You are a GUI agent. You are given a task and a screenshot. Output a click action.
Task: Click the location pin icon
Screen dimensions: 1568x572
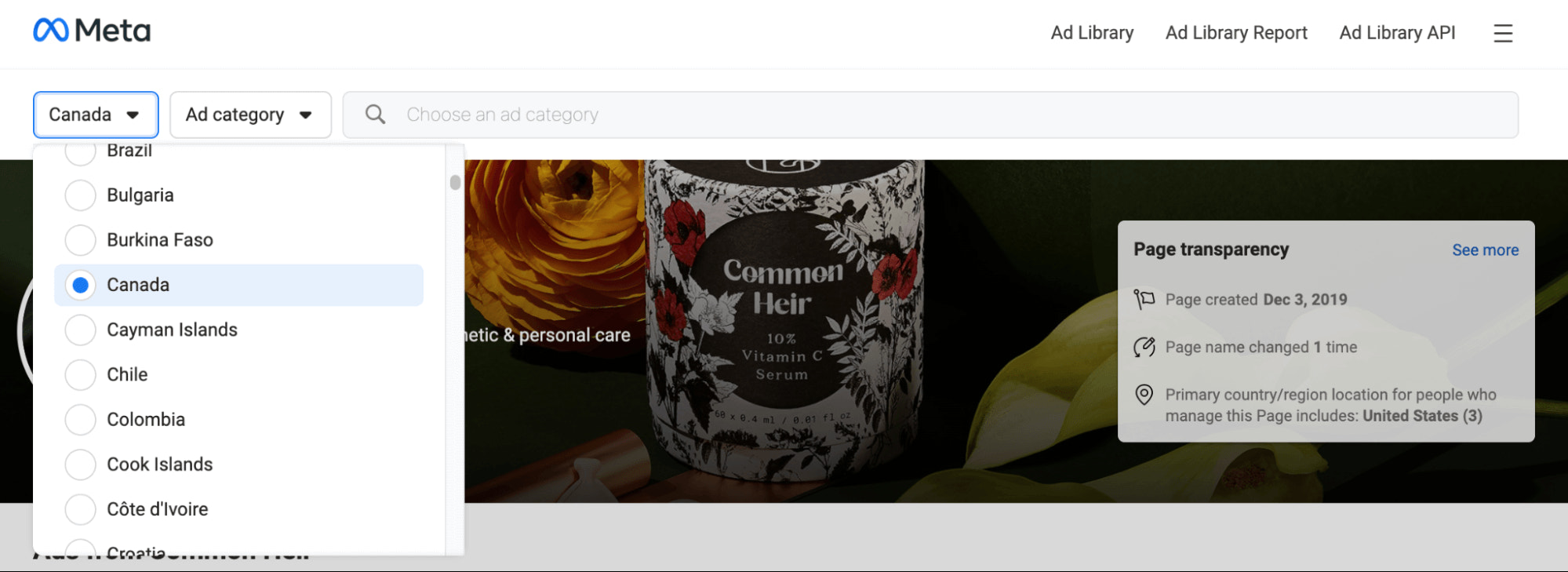[x=1144, y=394]
